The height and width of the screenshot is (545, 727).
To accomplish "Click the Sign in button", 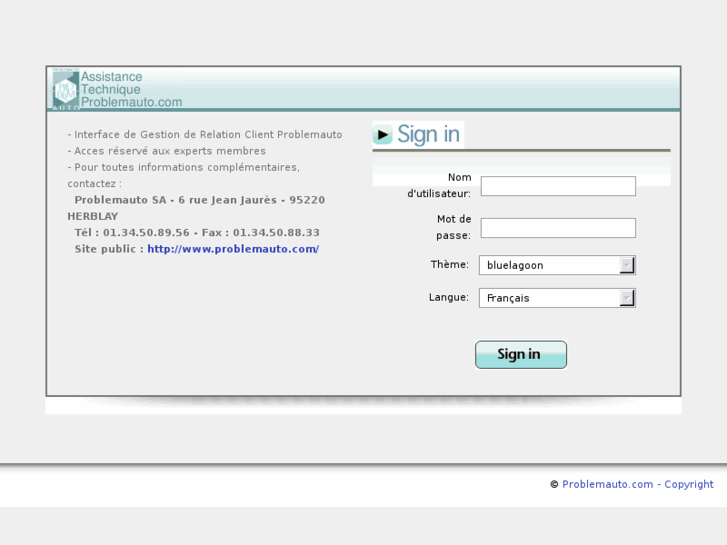I will [521, 354].
